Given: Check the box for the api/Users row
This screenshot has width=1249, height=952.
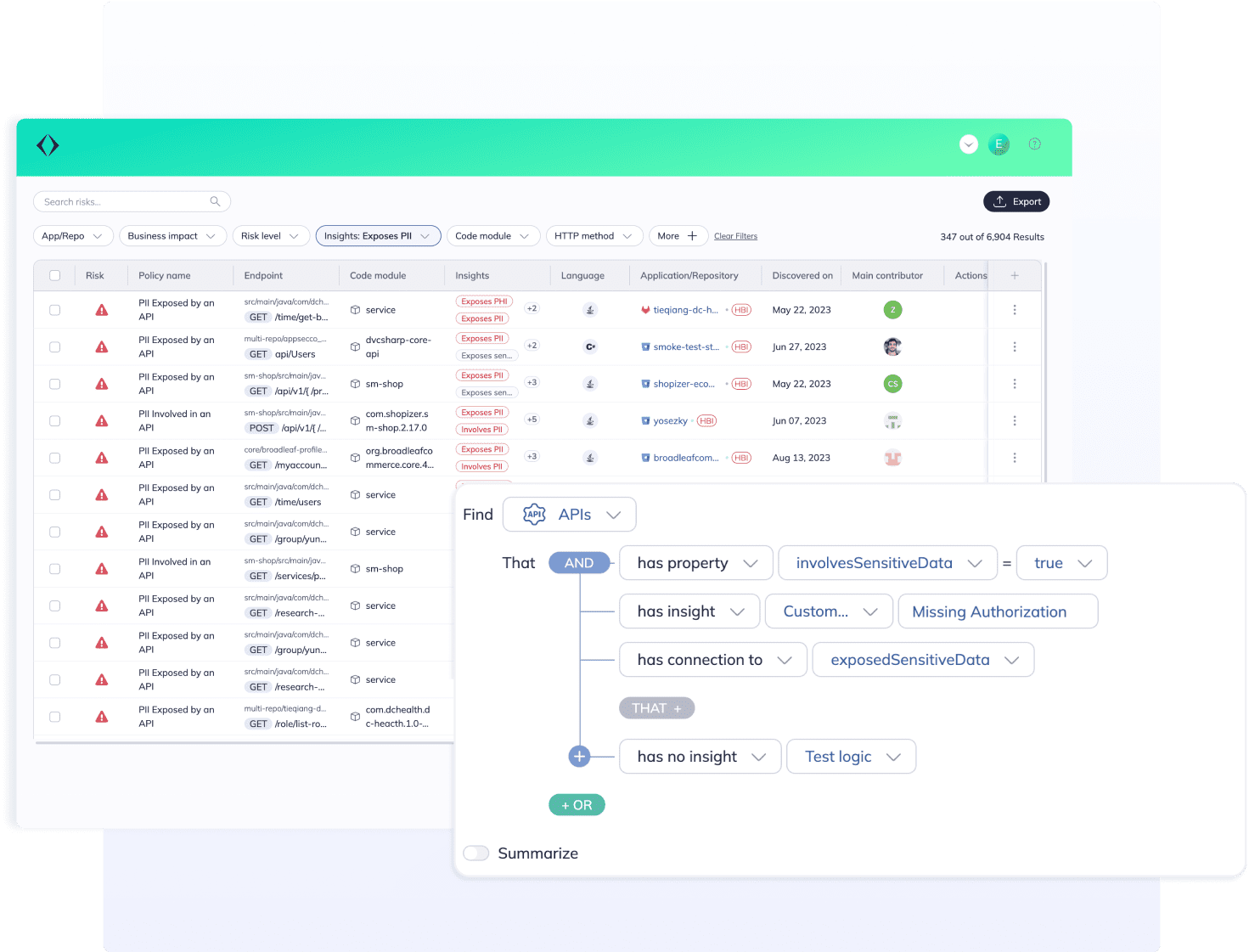Looking at the screenshot, I should [x=55, y=346].
